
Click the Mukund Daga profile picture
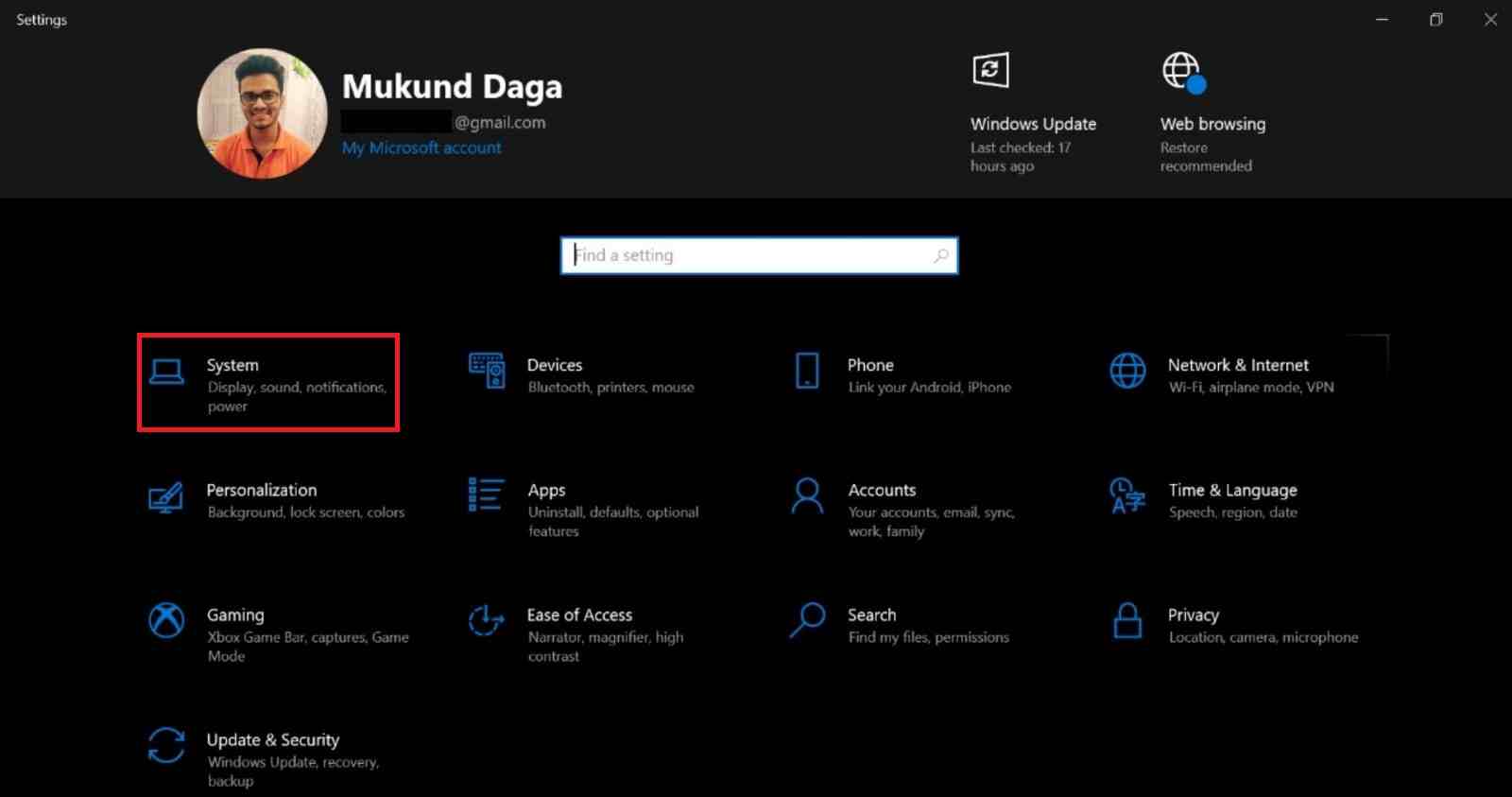click(263, 113)
